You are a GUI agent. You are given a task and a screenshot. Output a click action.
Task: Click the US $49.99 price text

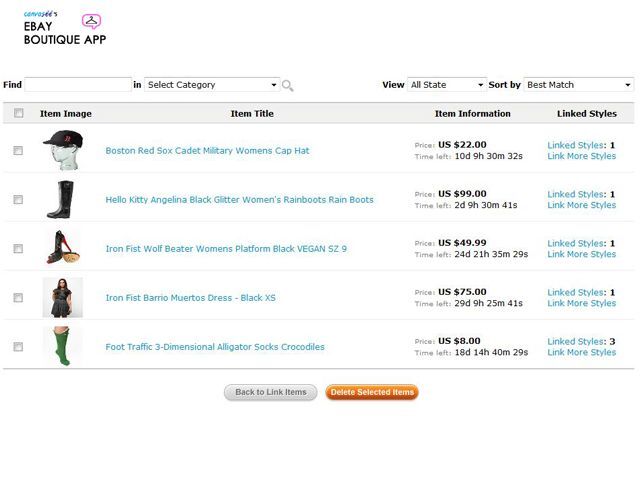click(x=462, y=242)
